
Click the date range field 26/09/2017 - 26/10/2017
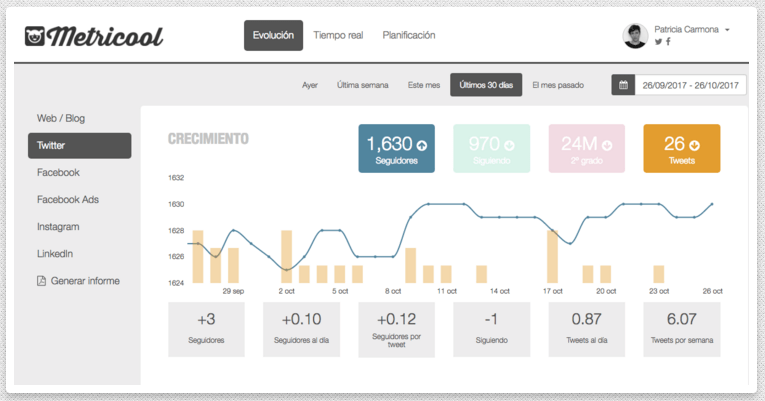(x=690, y=85)
